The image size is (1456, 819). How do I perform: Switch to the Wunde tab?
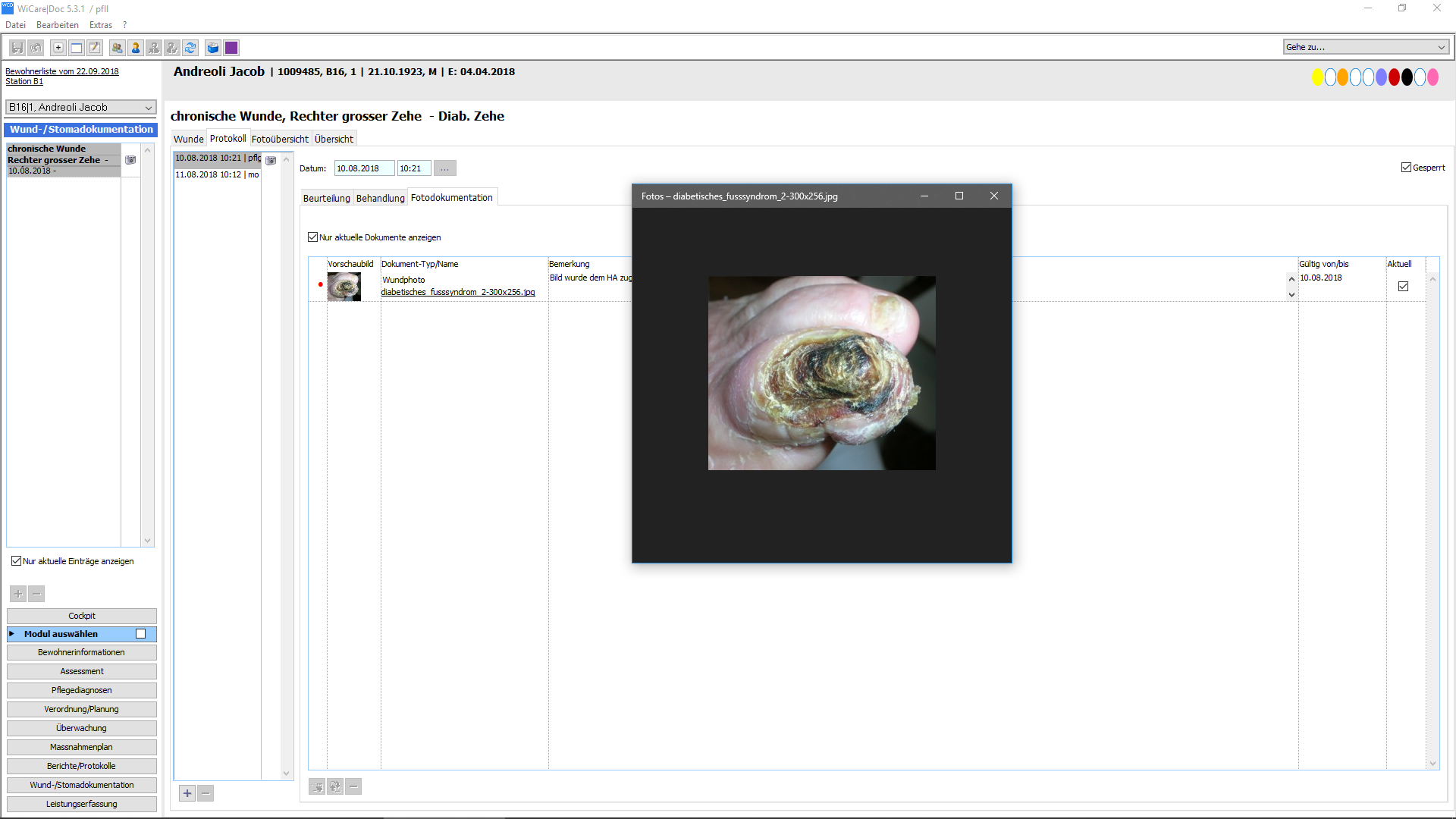coord(188,139)
